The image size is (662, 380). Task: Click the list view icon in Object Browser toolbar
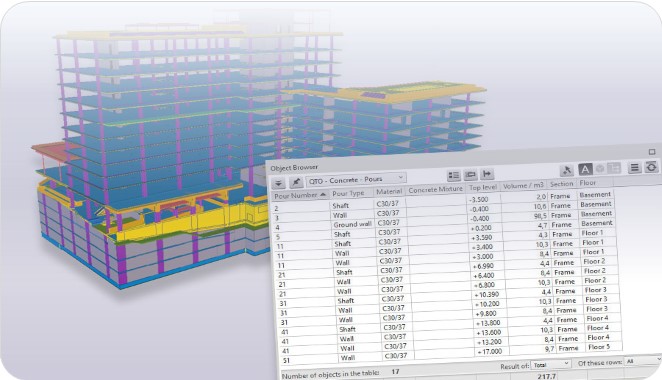point(454,175)
